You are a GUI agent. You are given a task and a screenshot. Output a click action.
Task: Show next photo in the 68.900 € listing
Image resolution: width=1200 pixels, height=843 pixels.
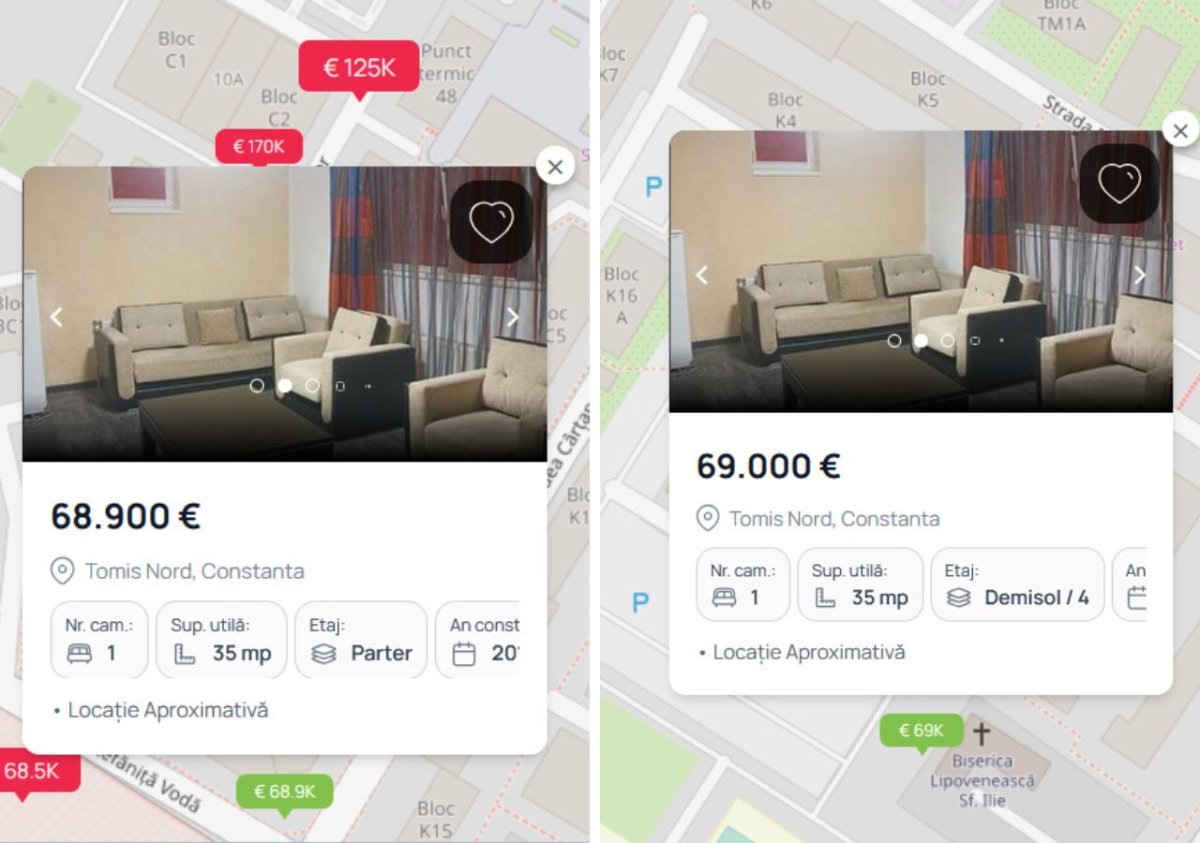(x=513, y=317)
